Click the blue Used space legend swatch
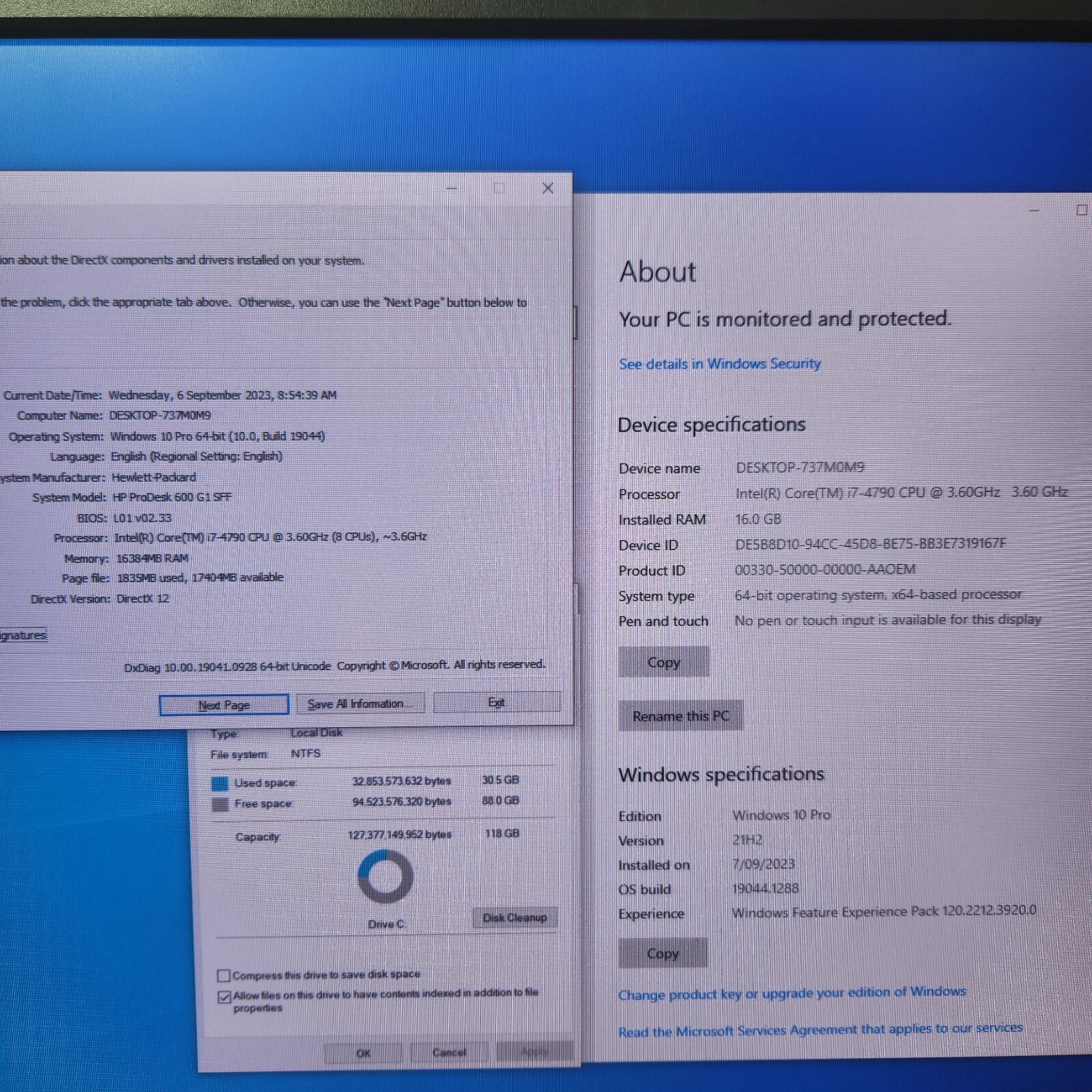 pos(220,782)
